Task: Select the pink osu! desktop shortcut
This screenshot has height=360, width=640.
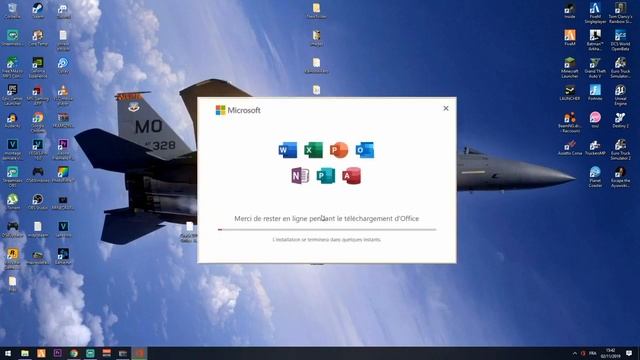Action: click(x=595, y=120)
